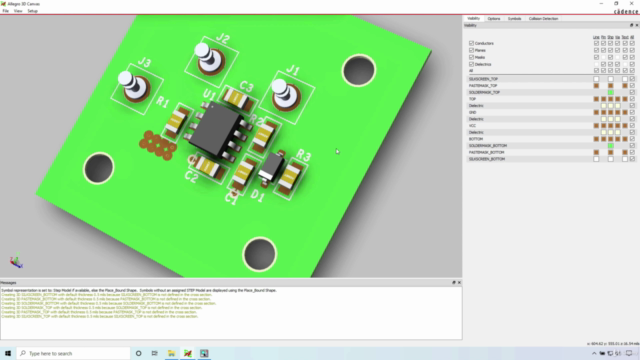Screen dimensions: 640x360
Task: Toggle the All column checkbox for BOTTOM layer
Action: (x=632, y=139)
